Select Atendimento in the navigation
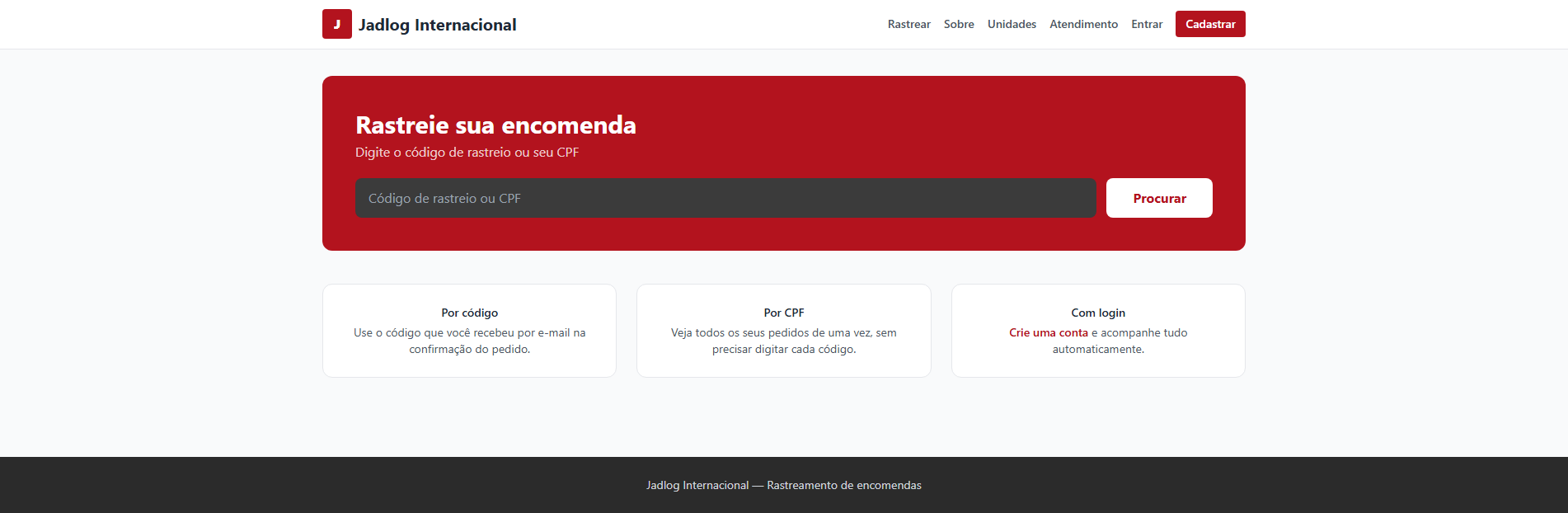Image resolution: width=1568 pixels, height=513 pixels. tap(1083, 24)
